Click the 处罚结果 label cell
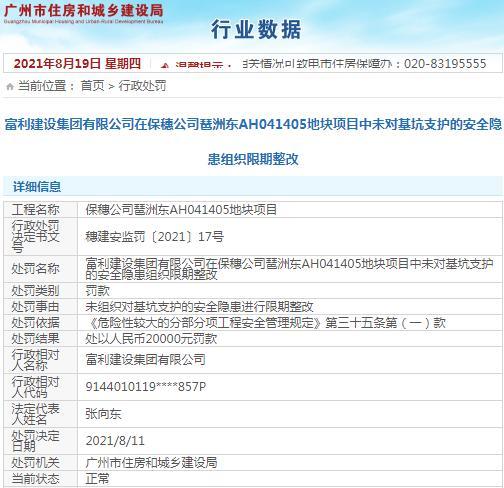The image size is (504, 488). point(40,339)
